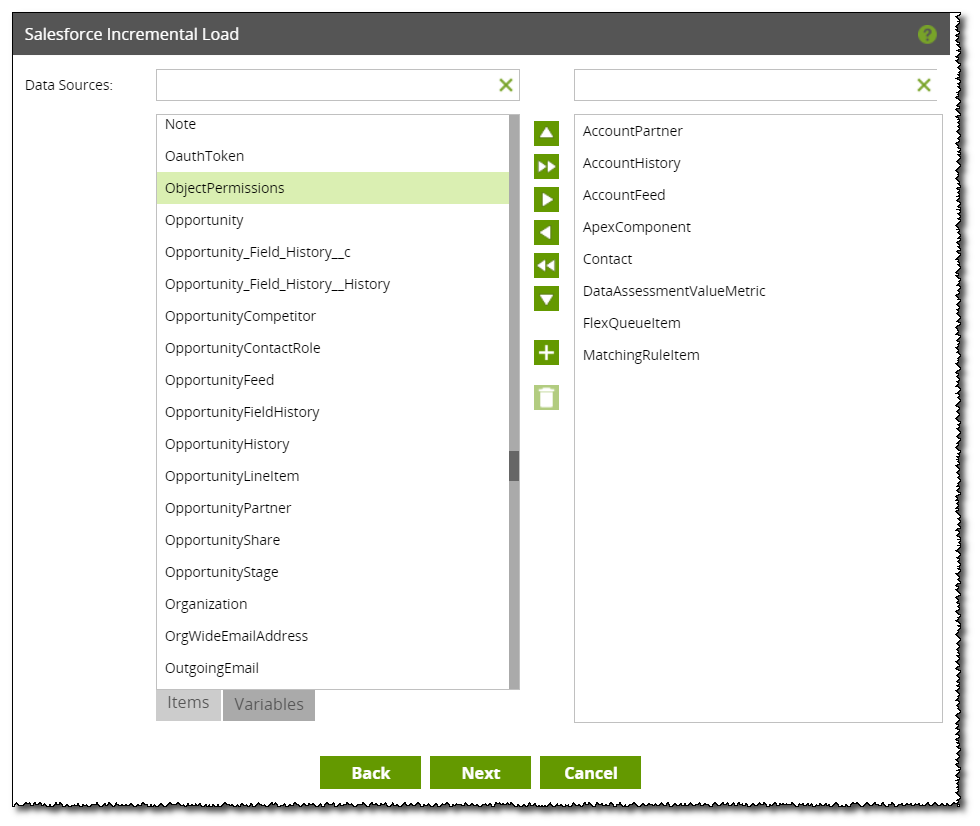Move selected item down with the down arrow
Image resolution: width=980 pixels, height=826 pixels.
pos(546,299)
